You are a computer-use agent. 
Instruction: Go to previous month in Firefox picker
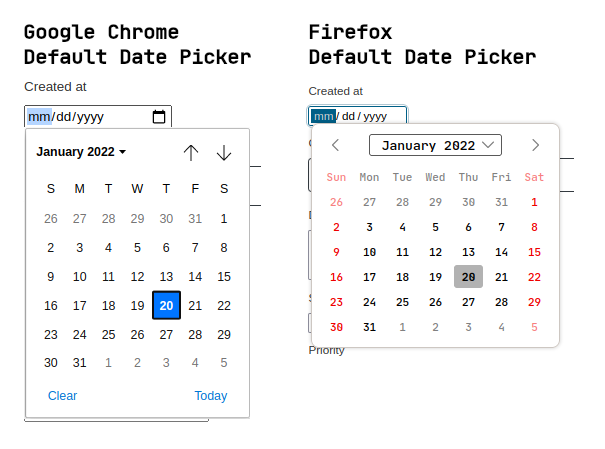pyautogui.click(x=336, y=145)
